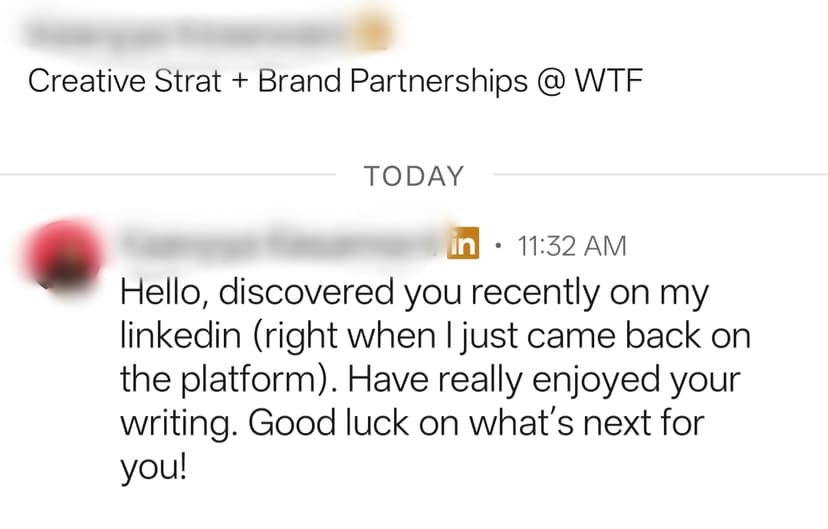Image resolution: width=828 pixels, height=529 pixels.
Task: Click the gold badge next to top profile name
Action: tap(372, 33)
